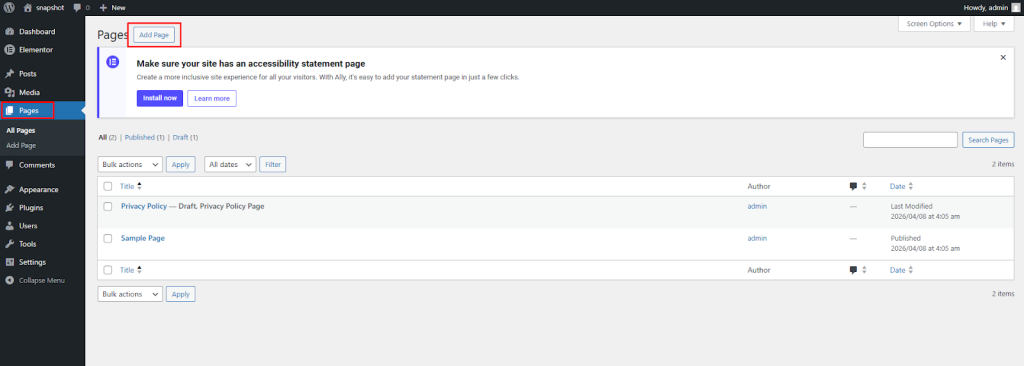Click the Dashboard gauge icon
The width and height of the screenshot is (1024, 366).
tap(10, 31)
